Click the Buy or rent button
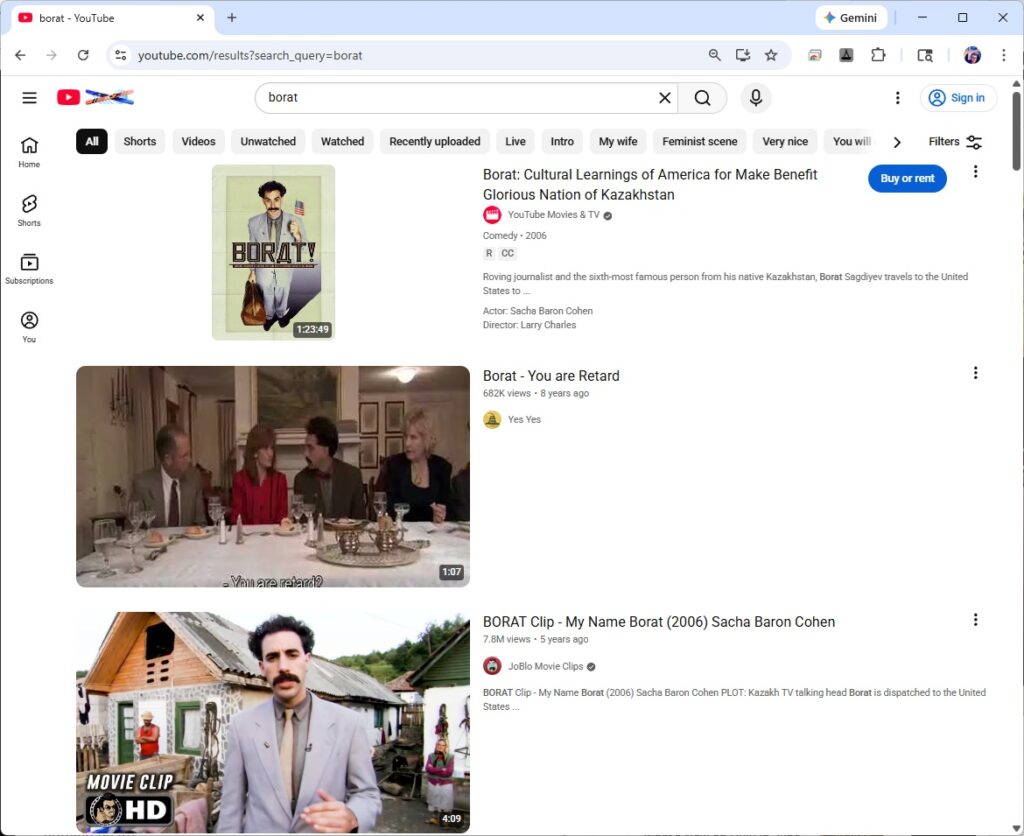1024x836 pixels. pyautogui.click(x=907, y=179)
